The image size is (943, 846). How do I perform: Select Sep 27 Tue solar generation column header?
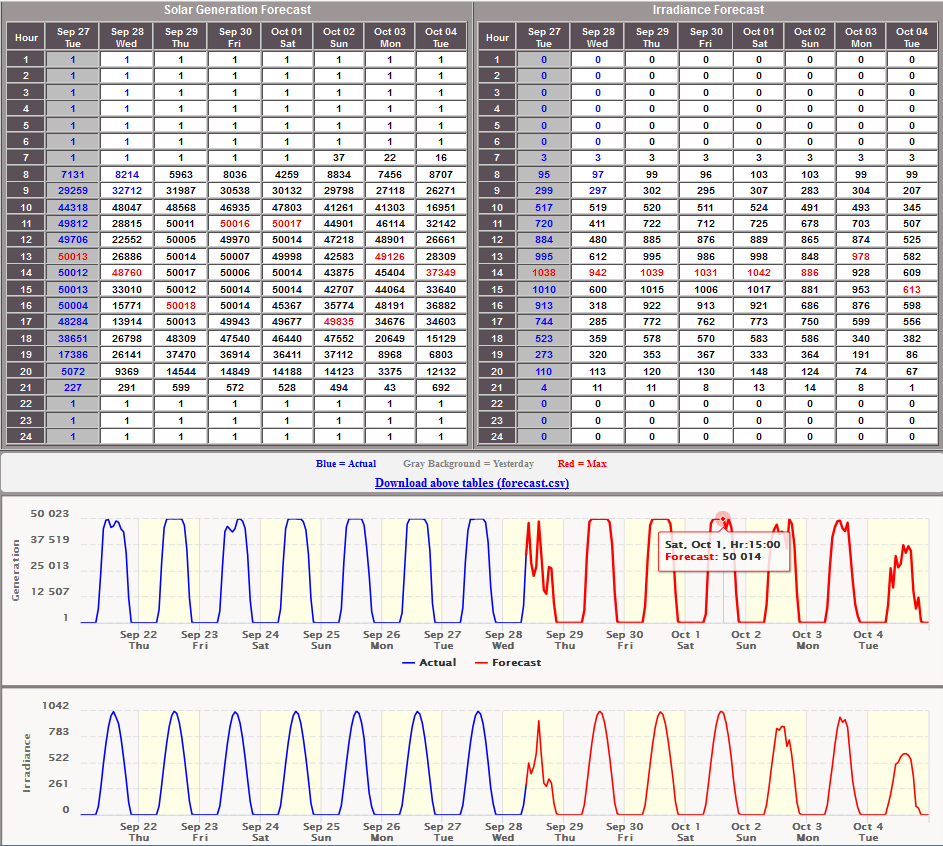tap(73, 37)
